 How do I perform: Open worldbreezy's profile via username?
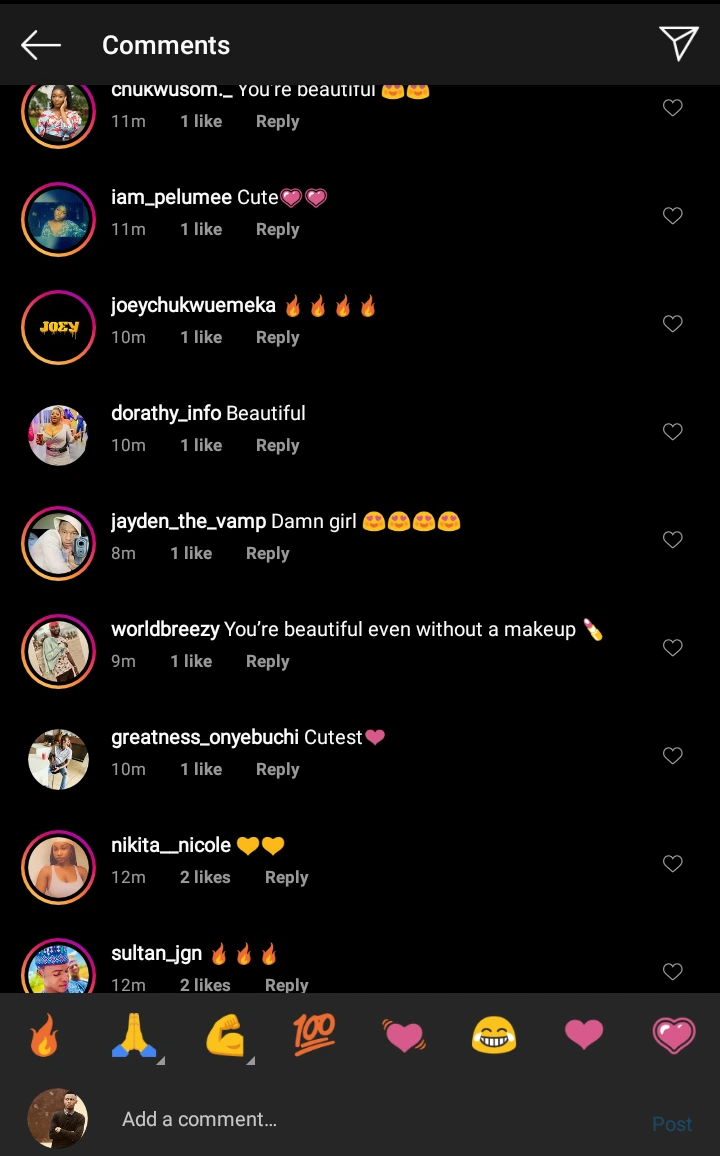point(165,629)
